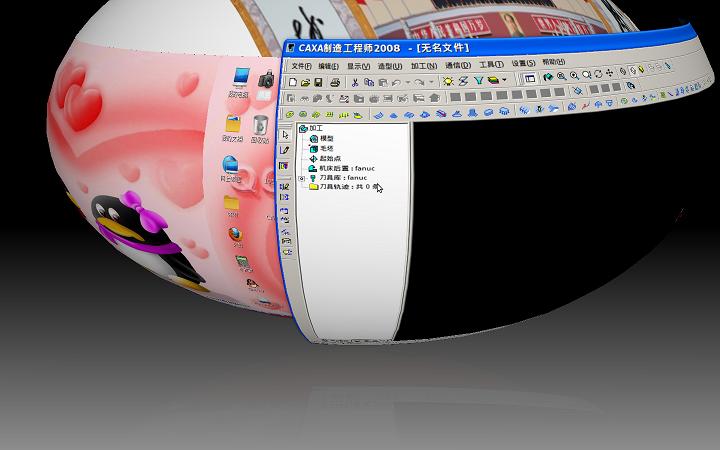The width and height of the screenshot is (720, 450).
Task: Click the yellow light bulb display icon
Action: point(641,69)
